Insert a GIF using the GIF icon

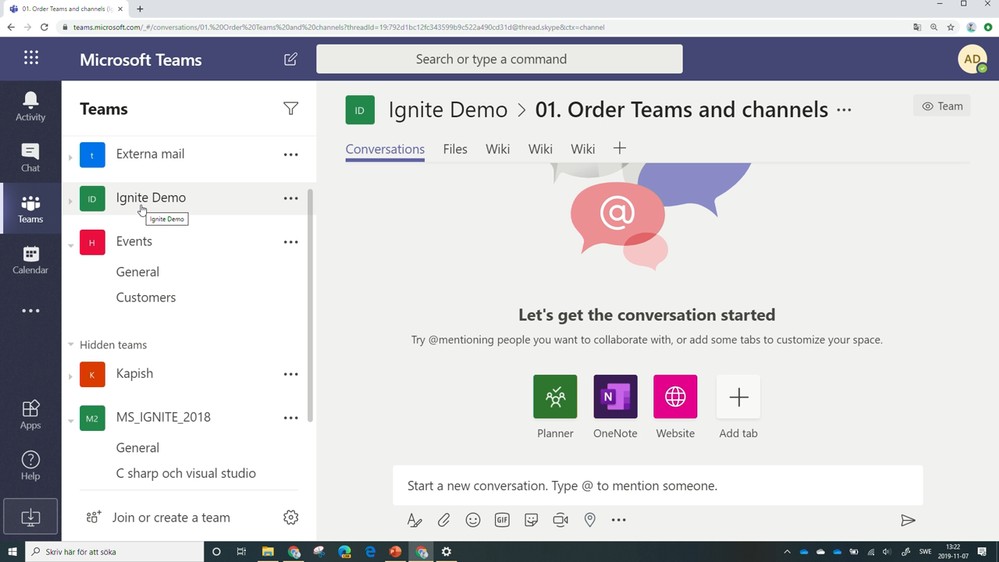click(x=502, y=520)
